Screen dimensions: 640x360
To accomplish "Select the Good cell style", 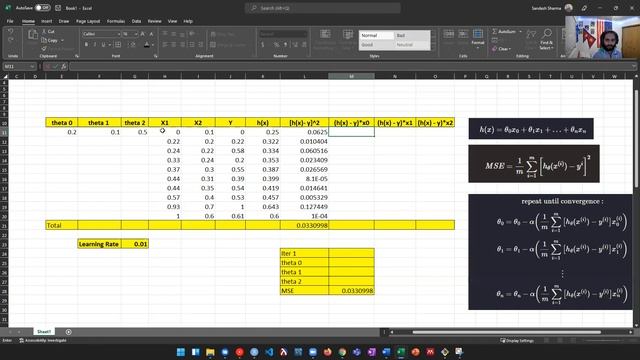I will click(x=376, y=45).
